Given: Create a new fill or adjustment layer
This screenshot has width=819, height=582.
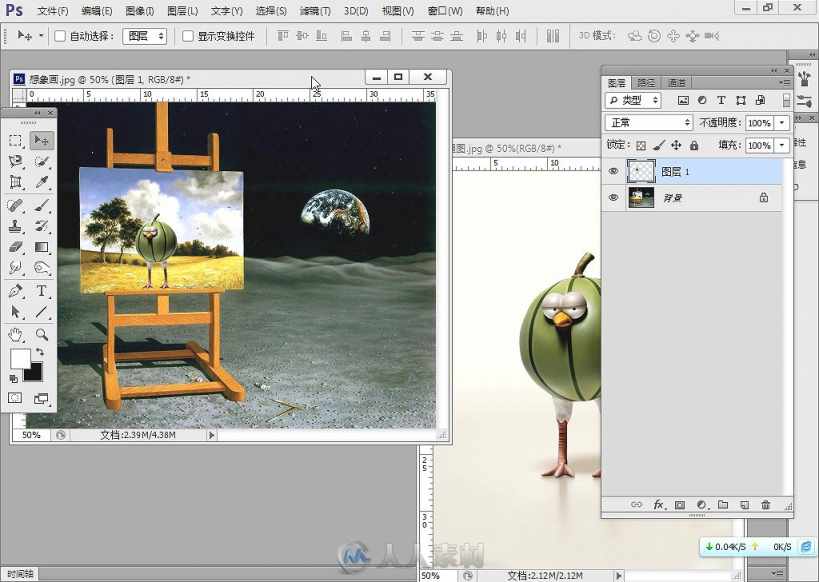Looking at the screenshot, I should [701, 505].
